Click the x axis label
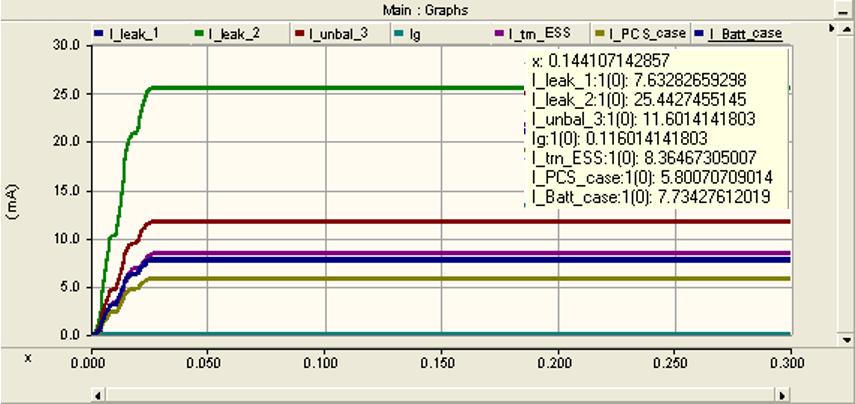This screenshot has width=855, height=404. point(28,359)
